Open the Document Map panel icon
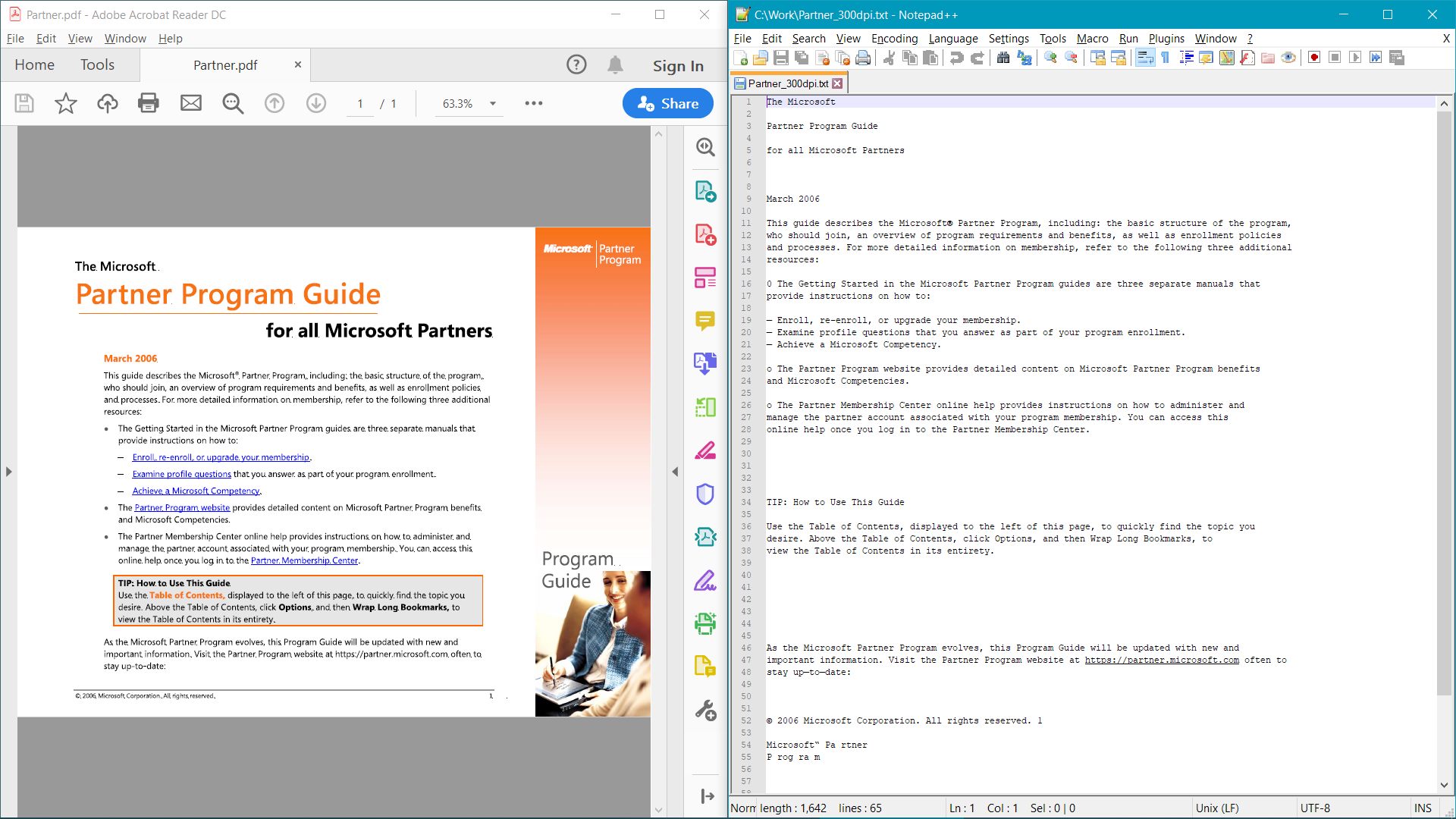Screen dimensions: 1456x819 pyautogui.click(x=1227, y=58)
